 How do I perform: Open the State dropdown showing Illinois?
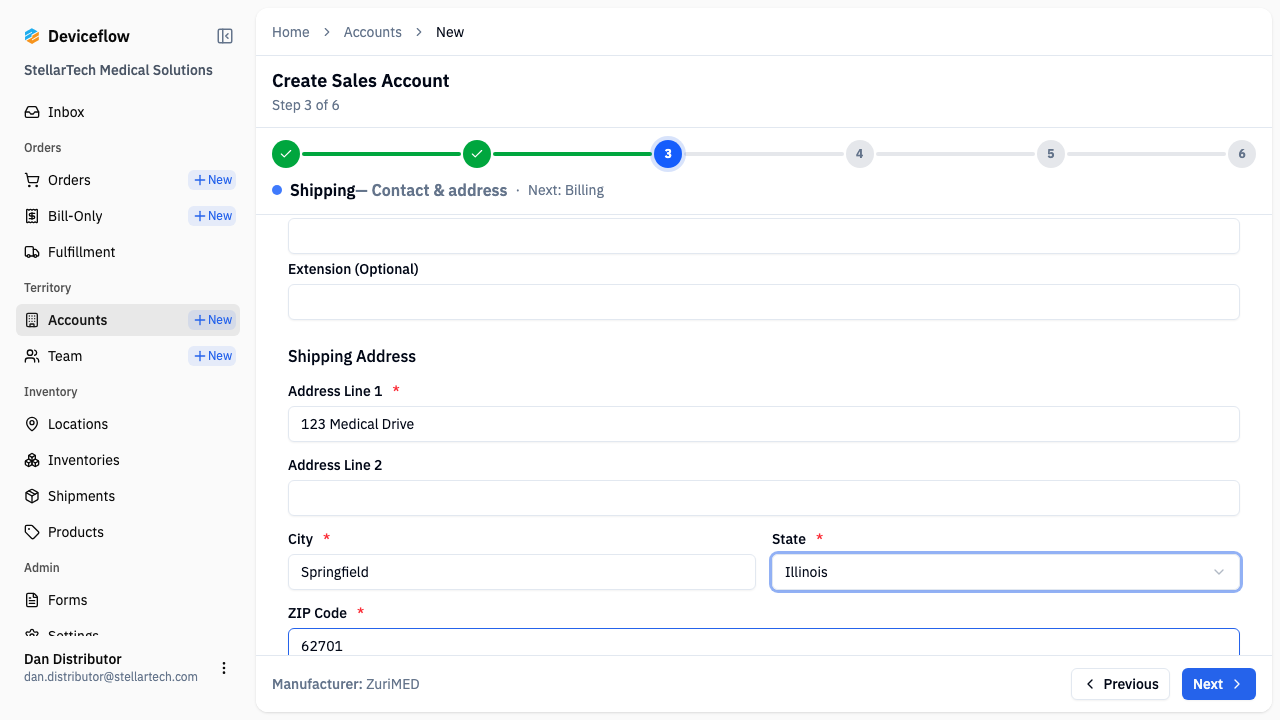coord(1005,572)
